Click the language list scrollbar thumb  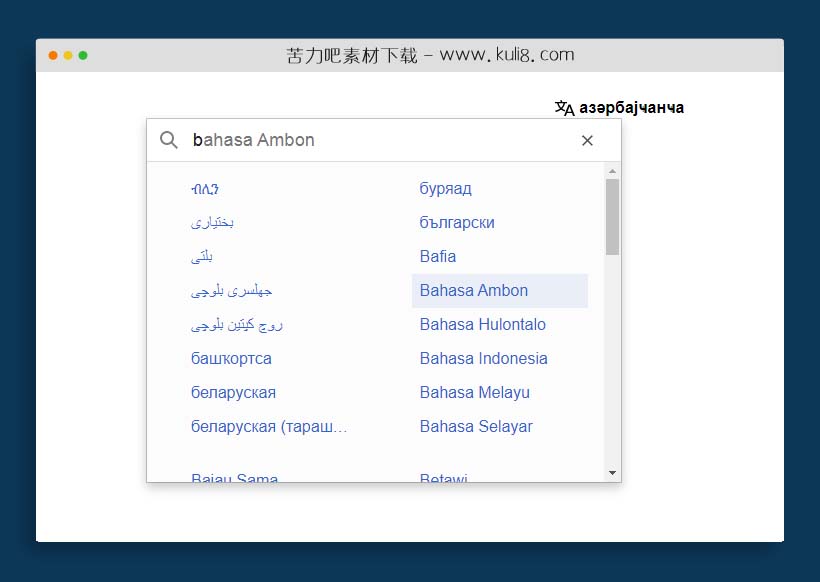(x=612, y=216)
